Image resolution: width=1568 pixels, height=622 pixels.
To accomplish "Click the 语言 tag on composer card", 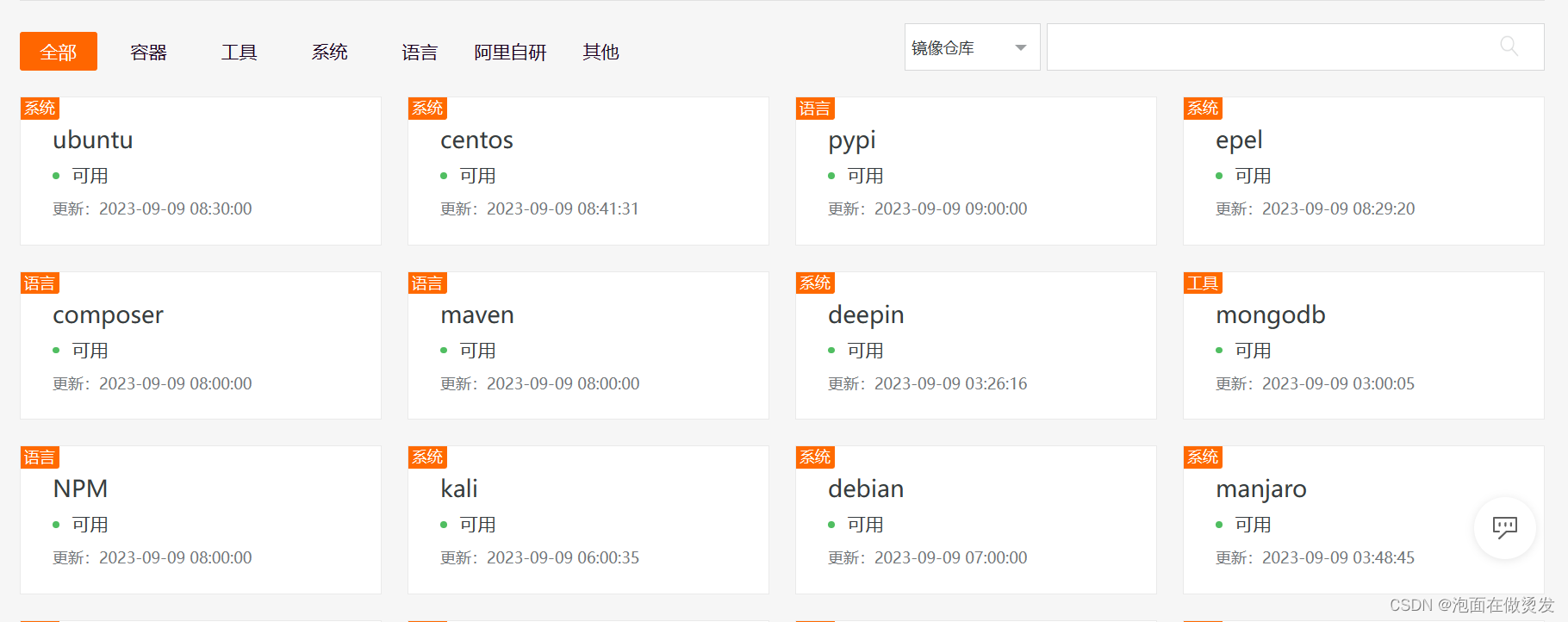I will pos(40,283).
